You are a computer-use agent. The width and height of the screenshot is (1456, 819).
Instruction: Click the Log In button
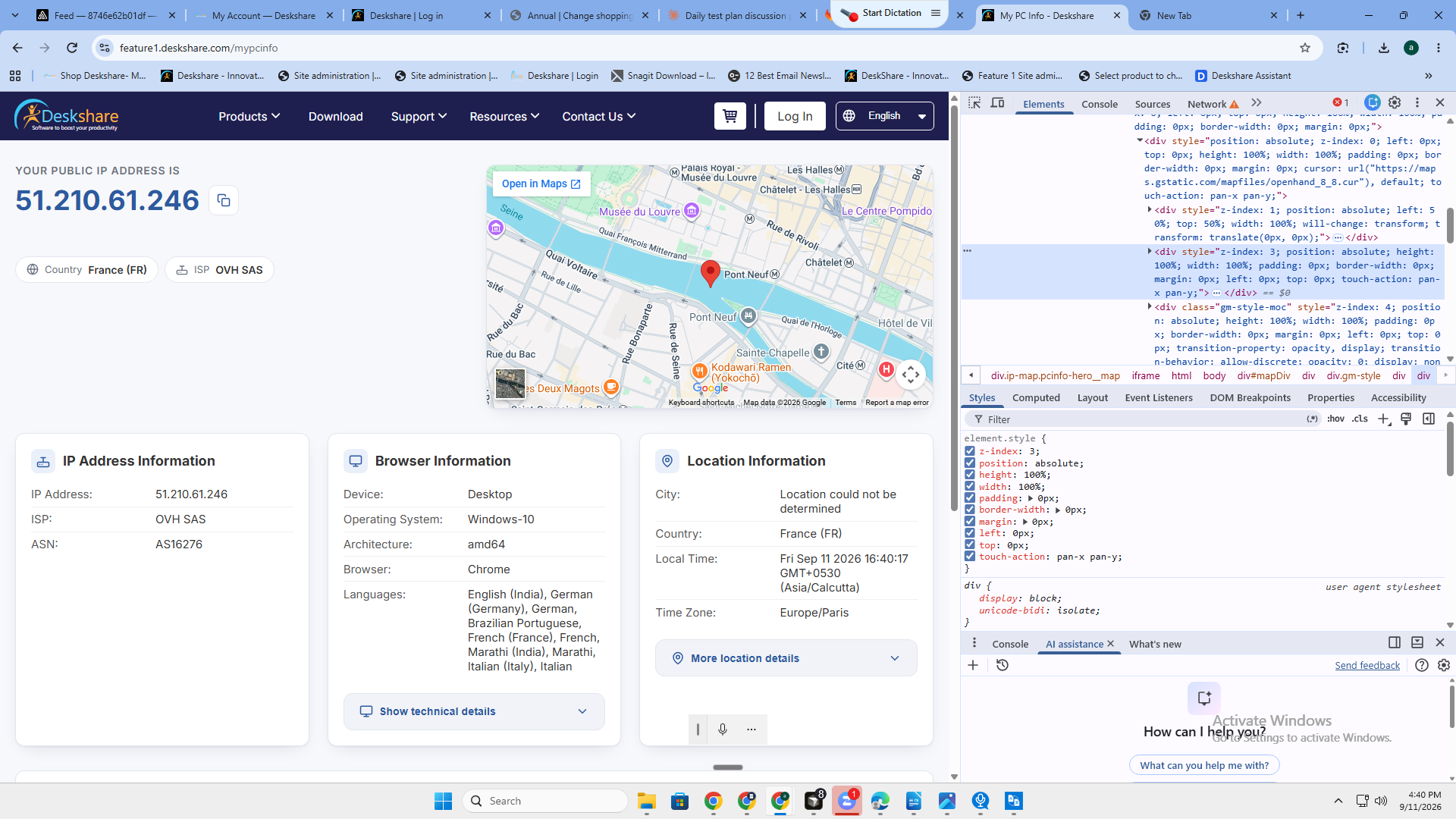795,116
